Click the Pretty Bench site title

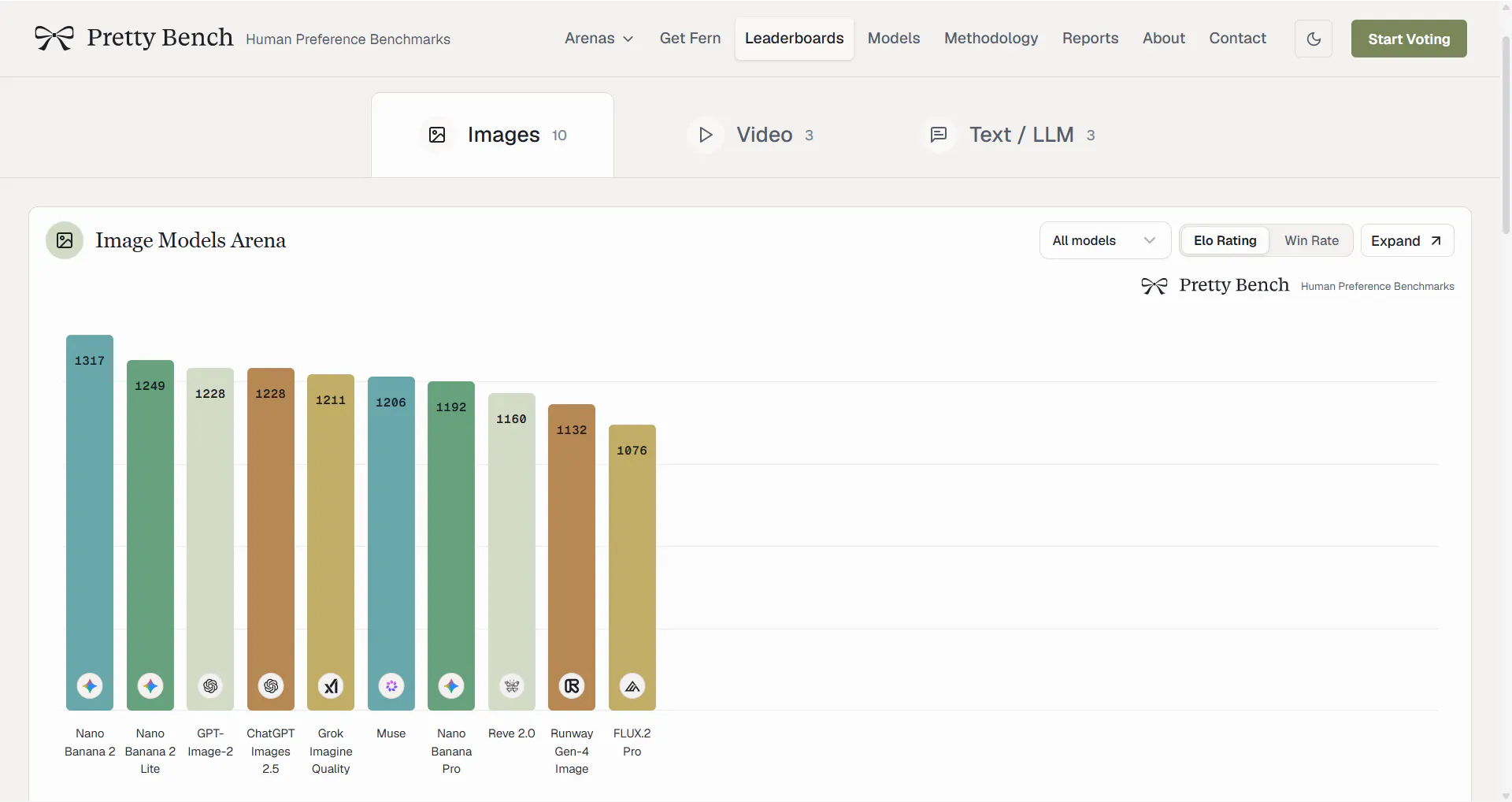point(160,38)
